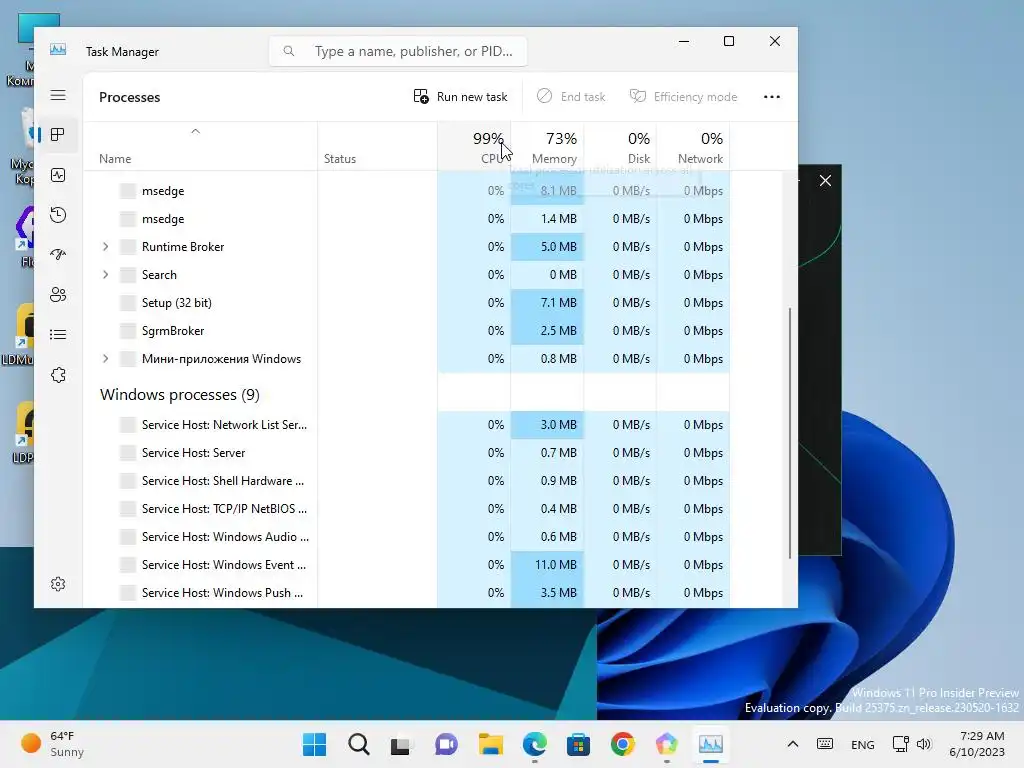Open Task Manager settings gear

click(x=58, y=584)
